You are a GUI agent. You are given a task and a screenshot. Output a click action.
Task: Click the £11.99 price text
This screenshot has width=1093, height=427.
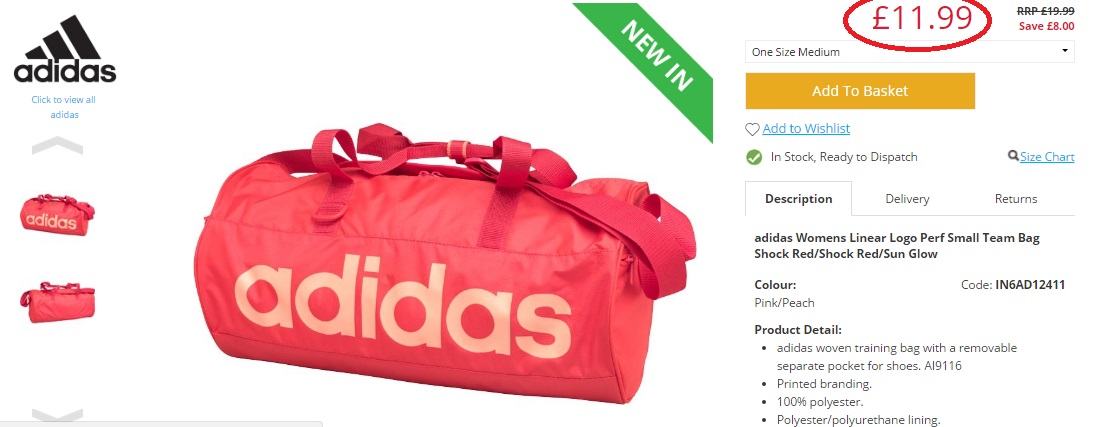pyautogui.click(x=922, y=18)
